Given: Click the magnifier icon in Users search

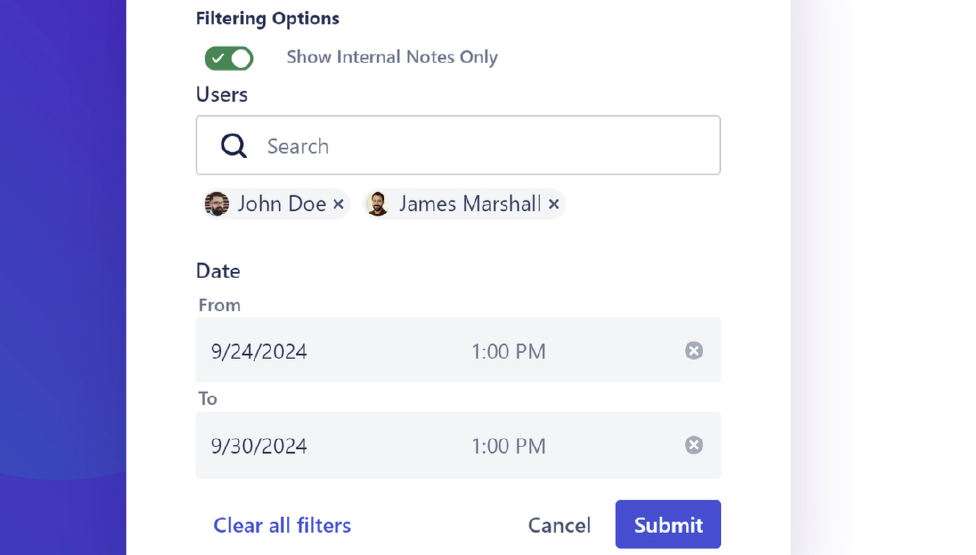Looking at the screenshot, I should click(234, 146).
